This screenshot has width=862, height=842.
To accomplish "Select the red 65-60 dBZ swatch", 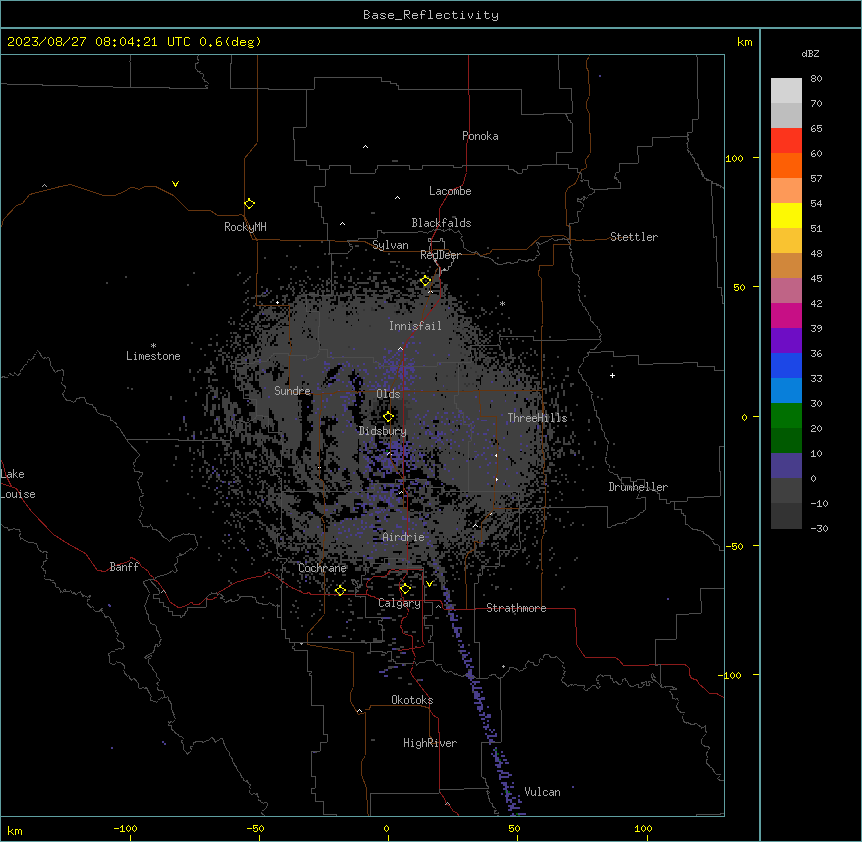I will pyautogui.click(x=786, y=141).
